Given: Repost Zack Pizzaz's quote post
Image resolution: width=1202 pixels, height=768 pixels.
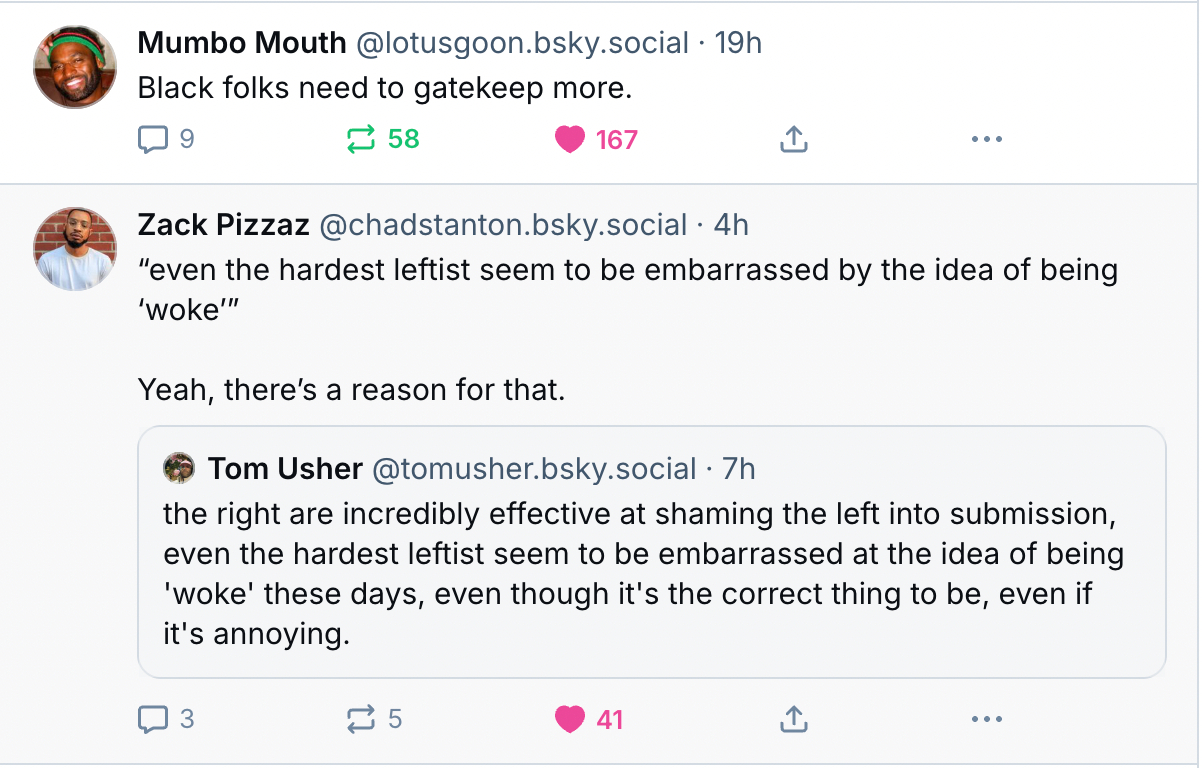Looking at the screenshot, I should click(x=360, y=718).
